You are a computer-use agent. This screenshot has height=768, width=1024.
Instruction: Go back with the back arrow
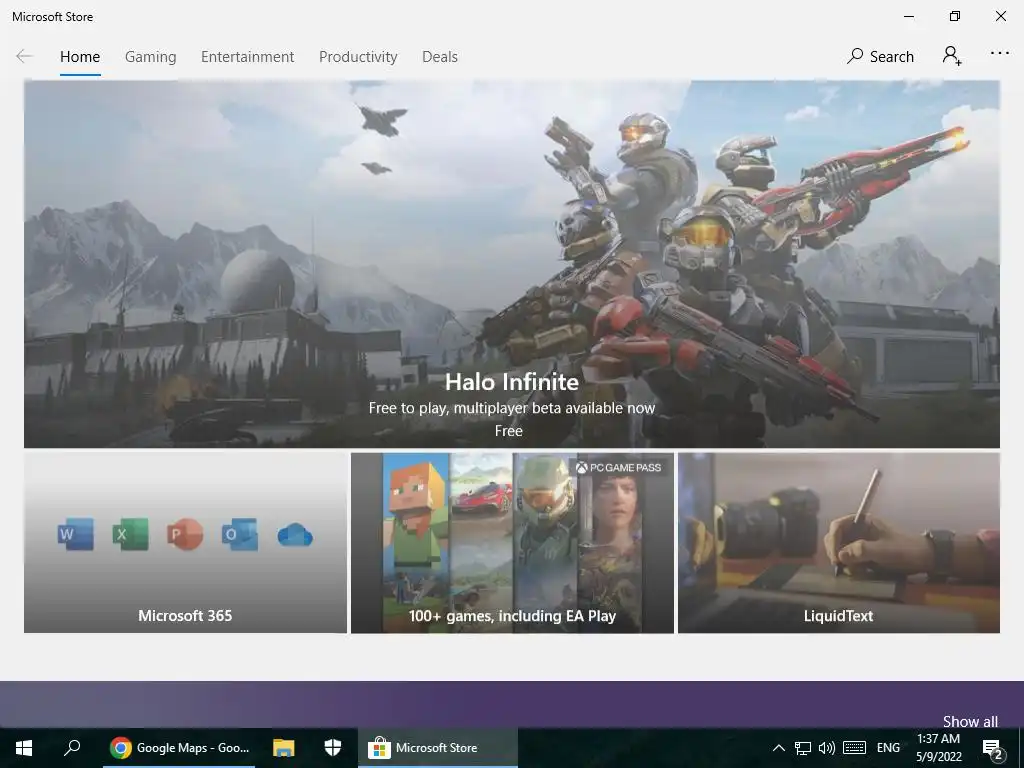coord(24,56)
